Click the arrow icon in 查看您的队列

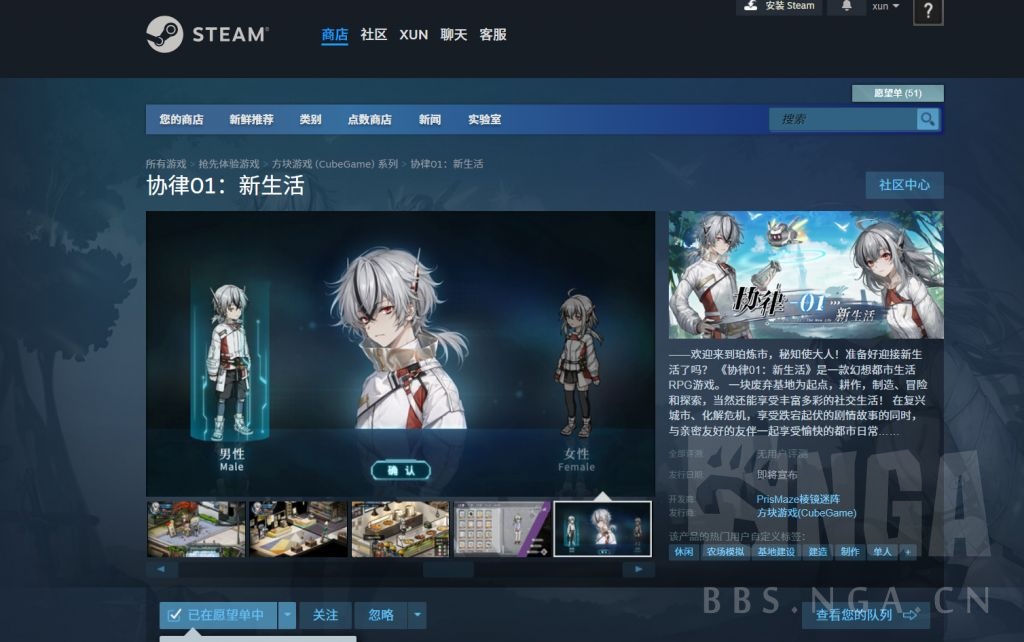tap(910, 615)
